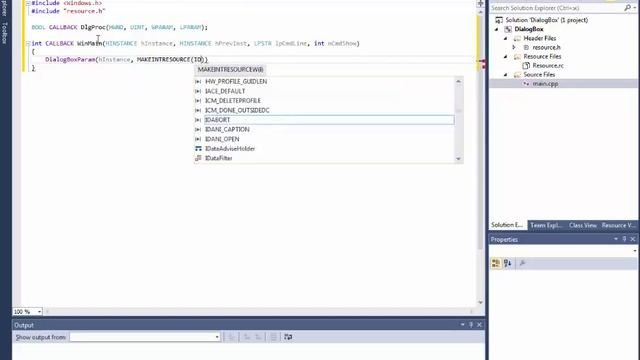Viewport: 640px width, 360px height.
Task: Pin the Output panel
Action: [x=471, y=325]
